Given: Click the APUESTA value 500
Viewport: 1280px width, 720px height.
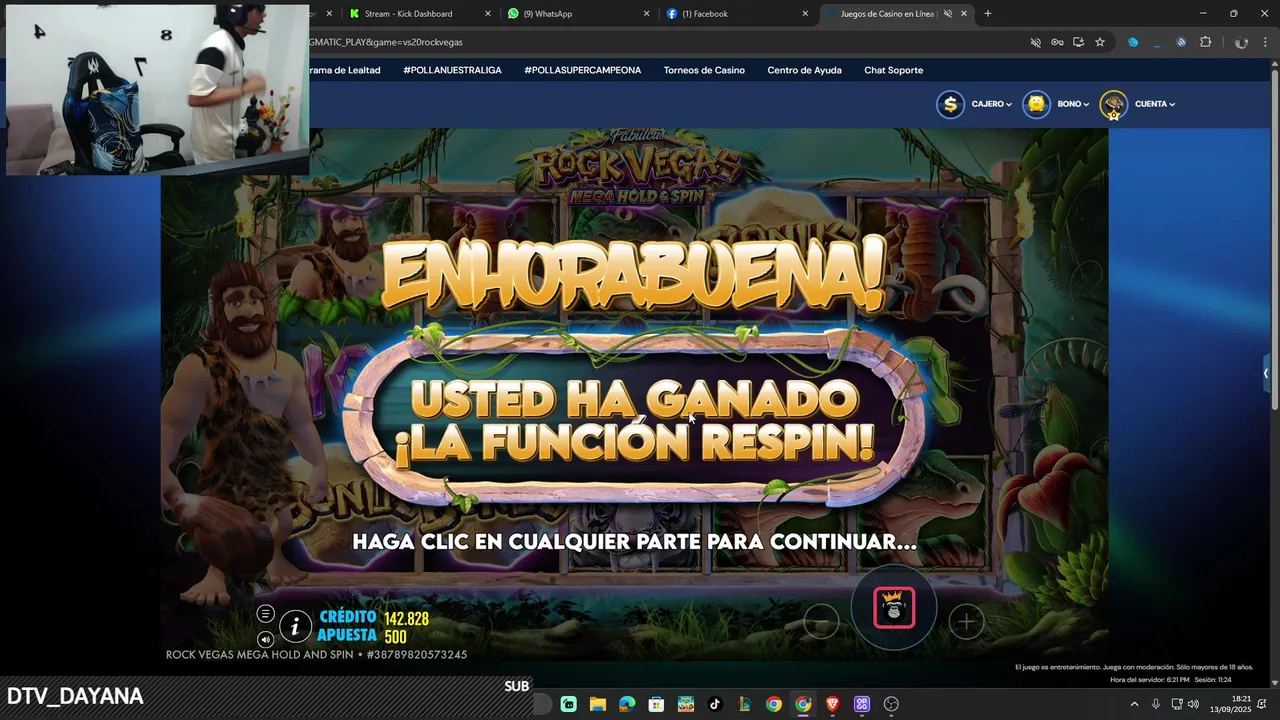Looking at the screenshot, I should pos(395,637).
